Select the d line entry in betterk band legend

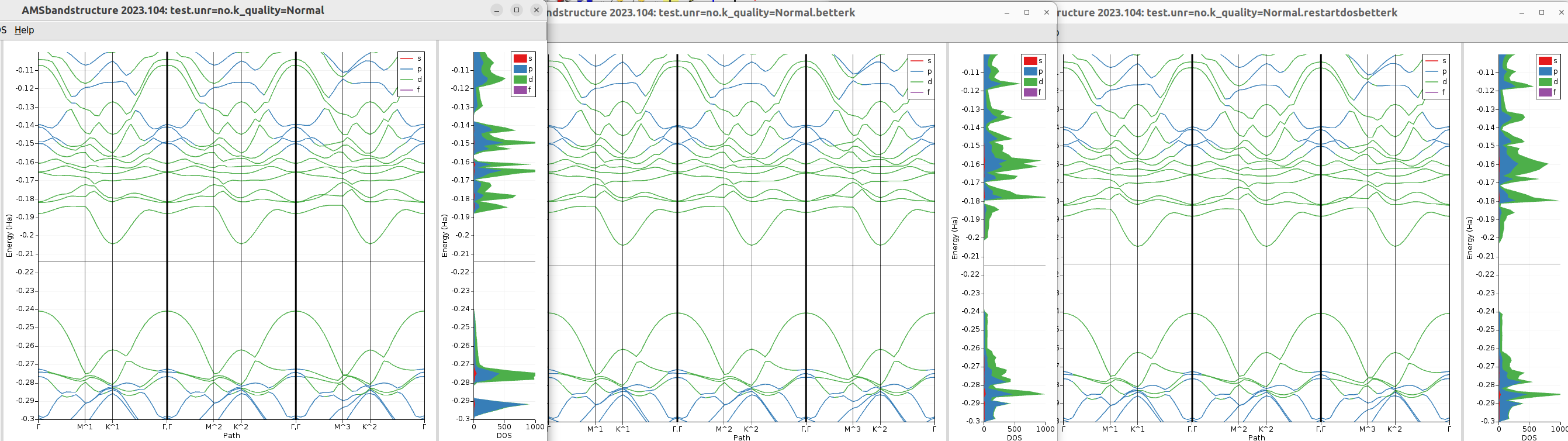coord(921,82)
